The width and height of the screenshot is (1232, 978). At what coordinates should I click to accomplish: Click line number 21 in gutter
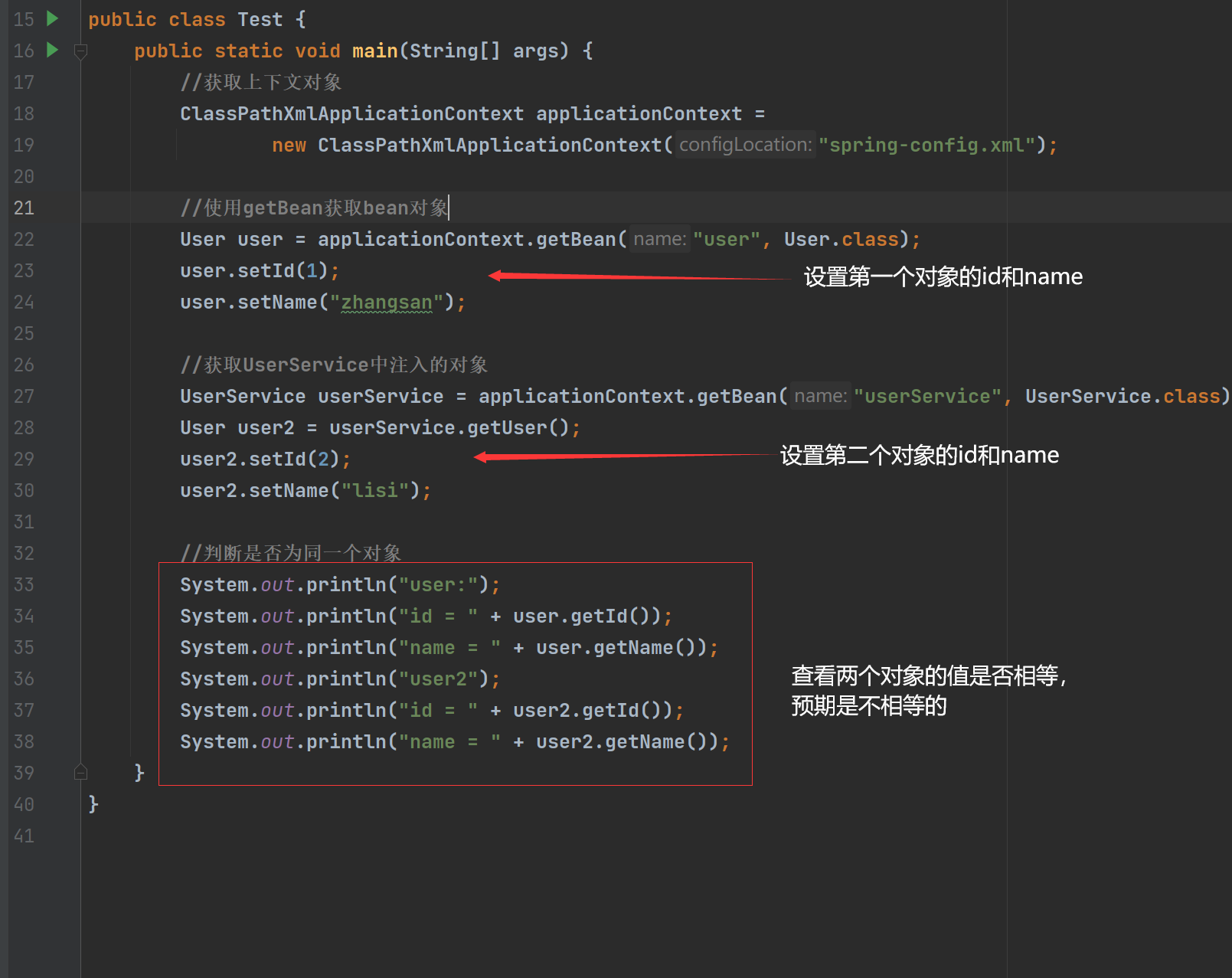(x=24, y=208)
